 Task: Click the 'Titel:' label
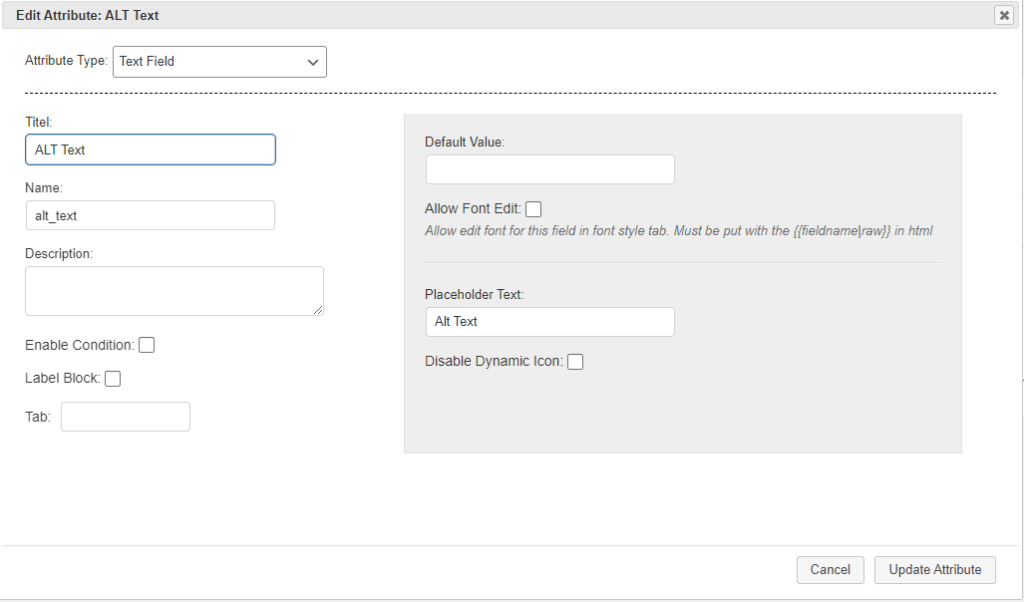[39, 122]
